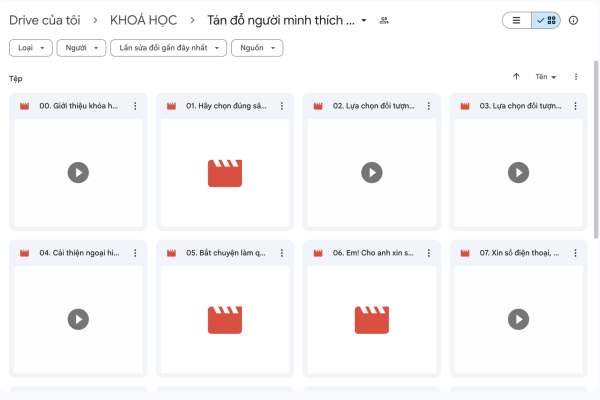Click the video icon beside 04. Cải thiện
Screen dimensions: 600x400
24,253
